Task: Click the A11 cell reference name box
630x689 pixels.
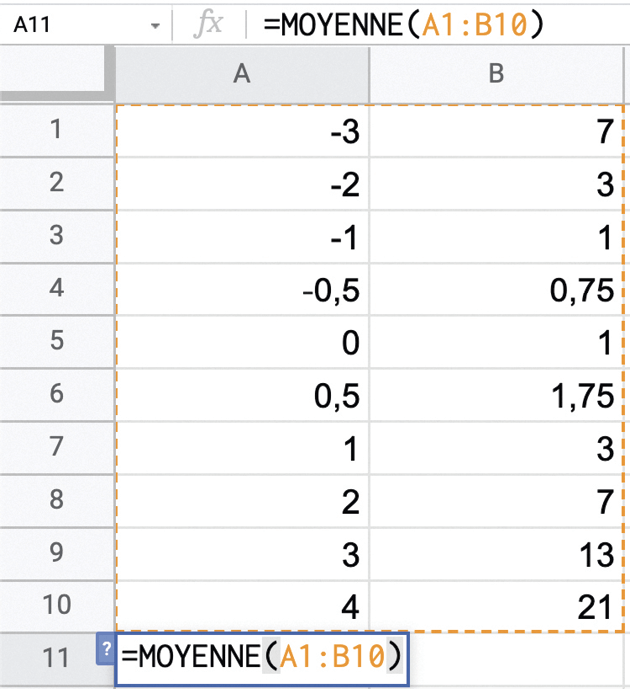Action: point(70,26)
